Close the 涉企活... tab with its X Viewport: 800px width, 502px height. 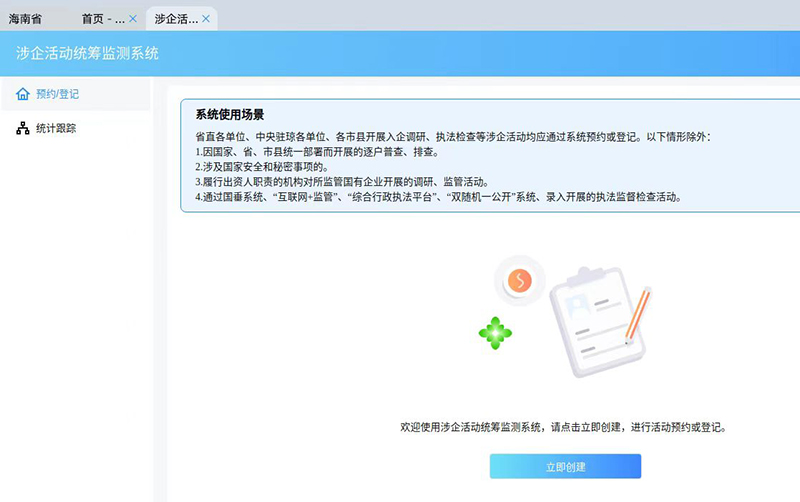point(206,19)
